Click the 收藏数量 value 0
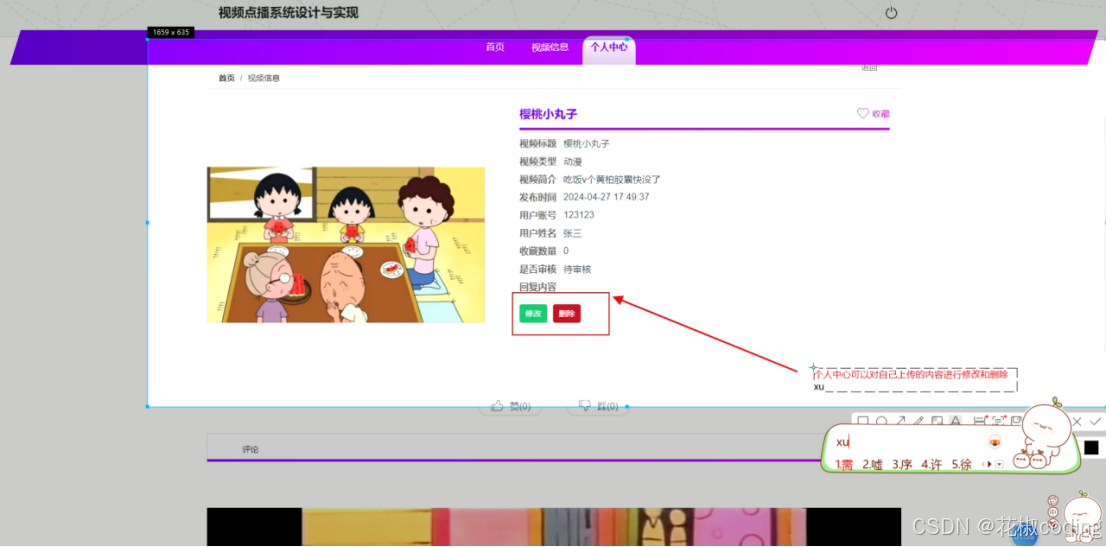 pos(566,251)
